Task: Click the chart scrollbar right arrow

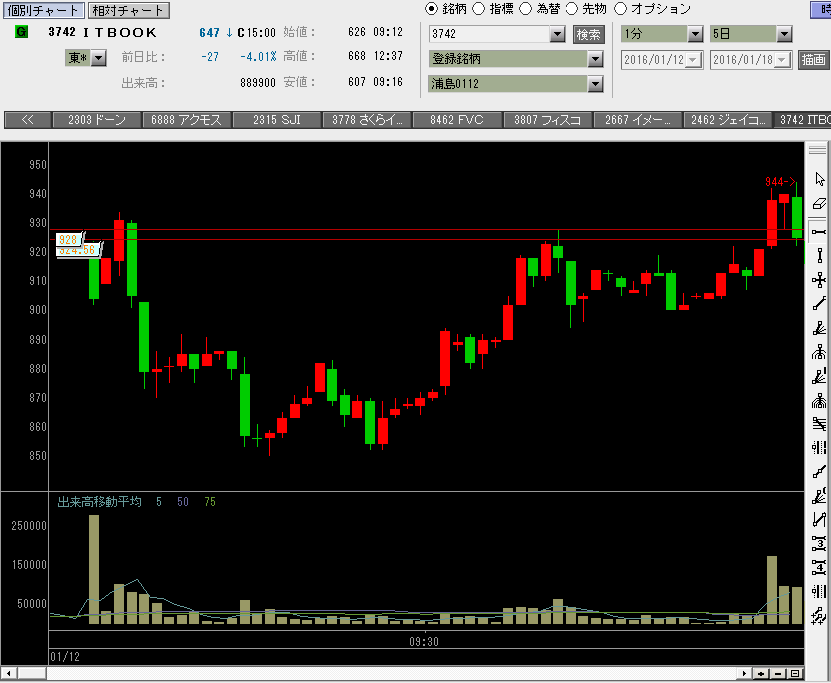Action: tap(745, 673)
